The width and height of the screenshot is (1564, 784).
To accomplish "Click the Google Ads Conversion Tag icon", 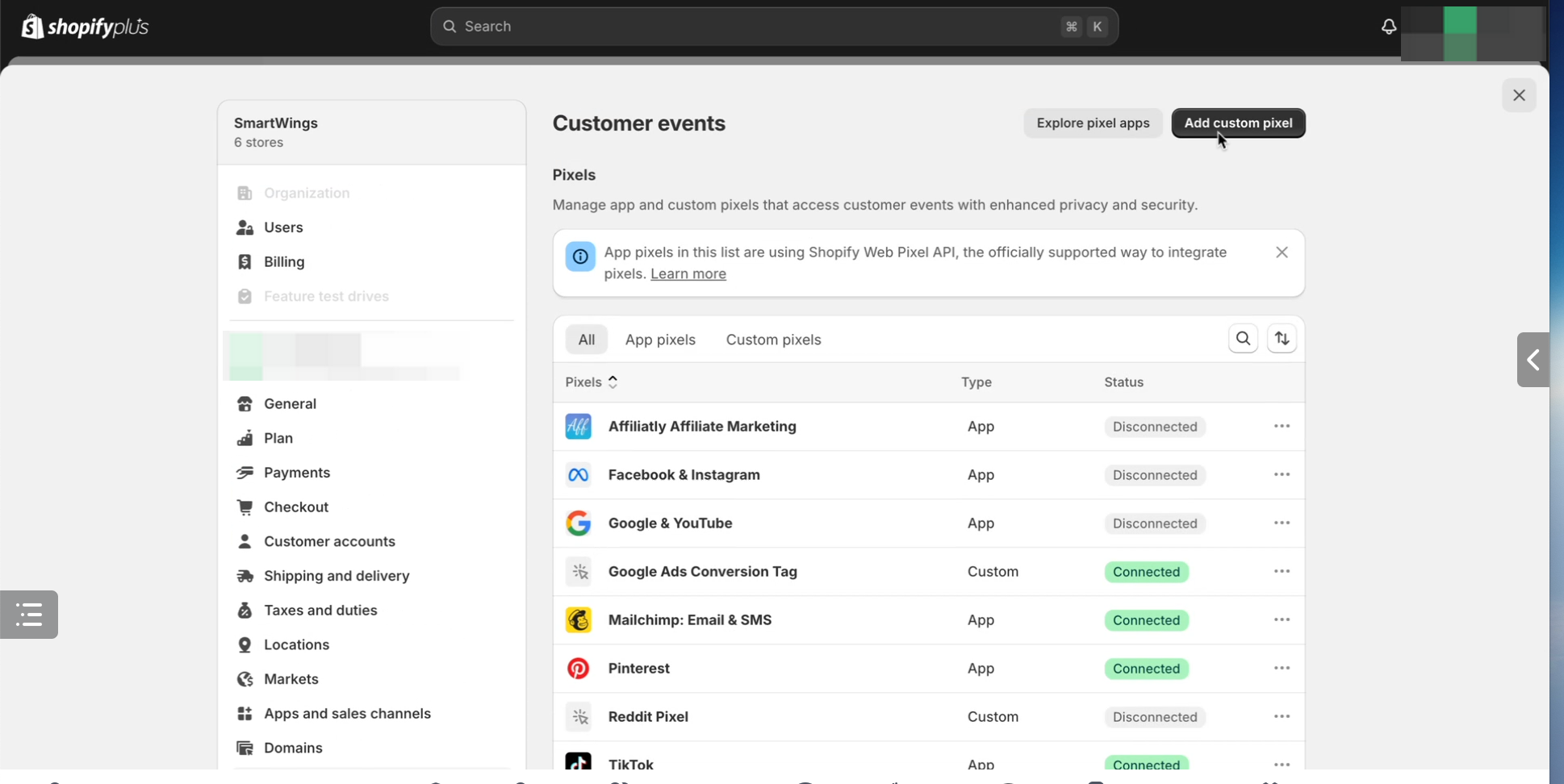I will coord(578,571).
